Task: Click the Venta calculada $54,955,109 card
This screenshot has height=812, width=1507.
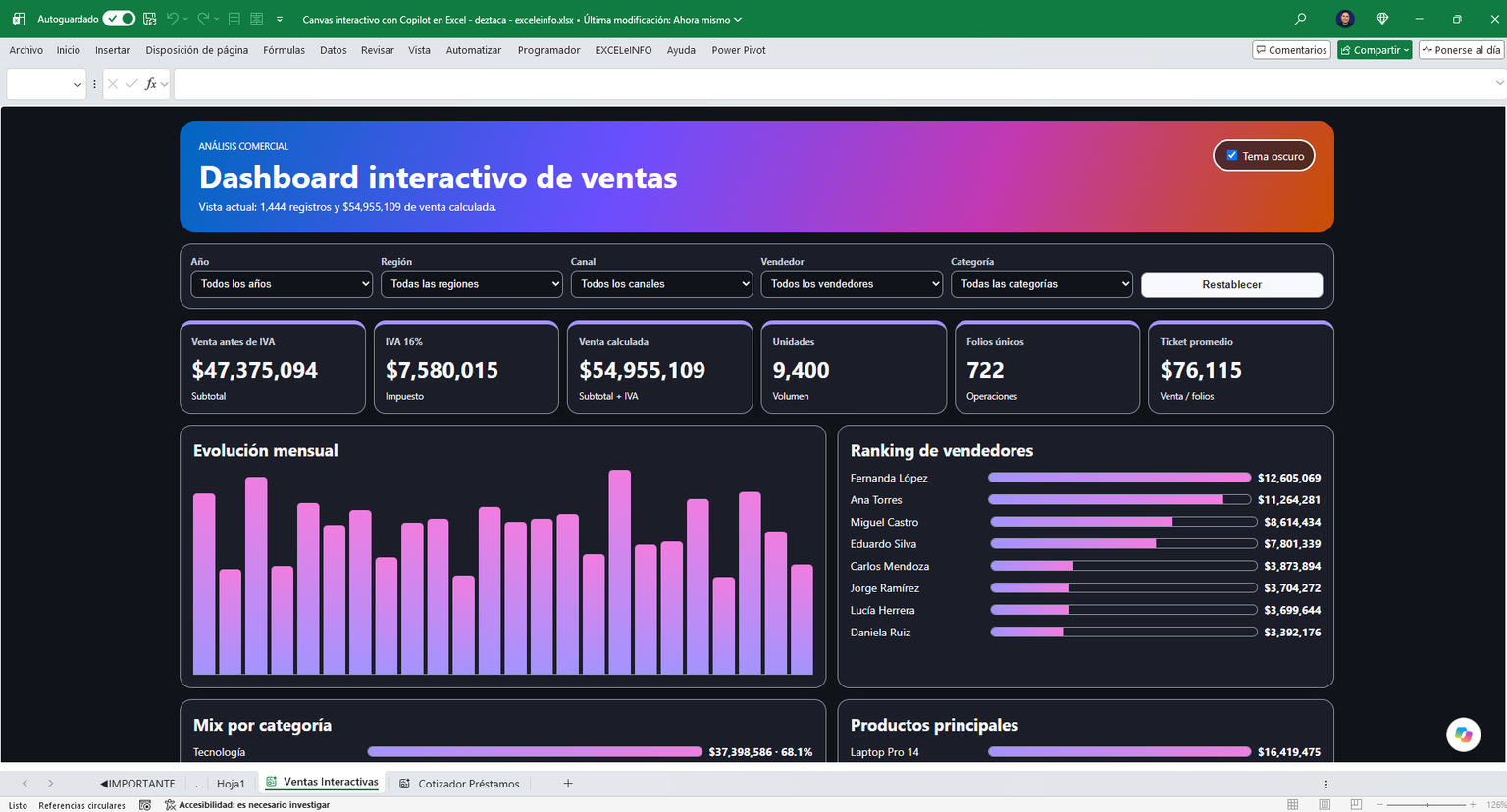Action: [660, 368]
